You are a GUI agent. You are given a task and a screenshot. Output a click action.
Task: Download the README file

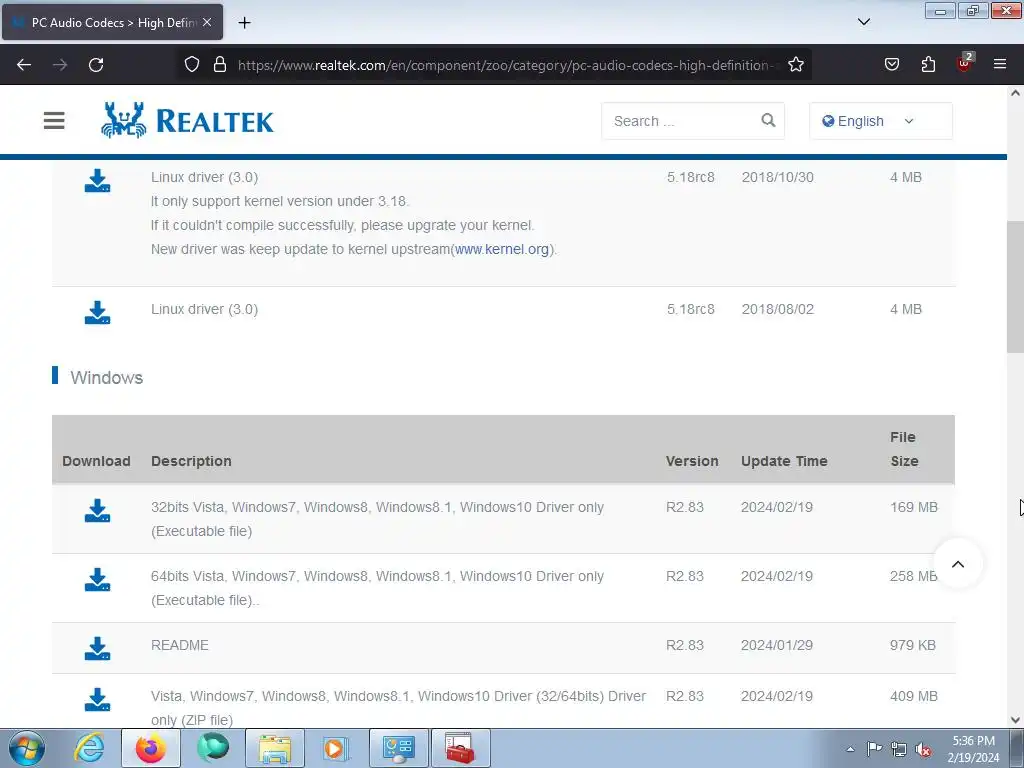point(97,648)
